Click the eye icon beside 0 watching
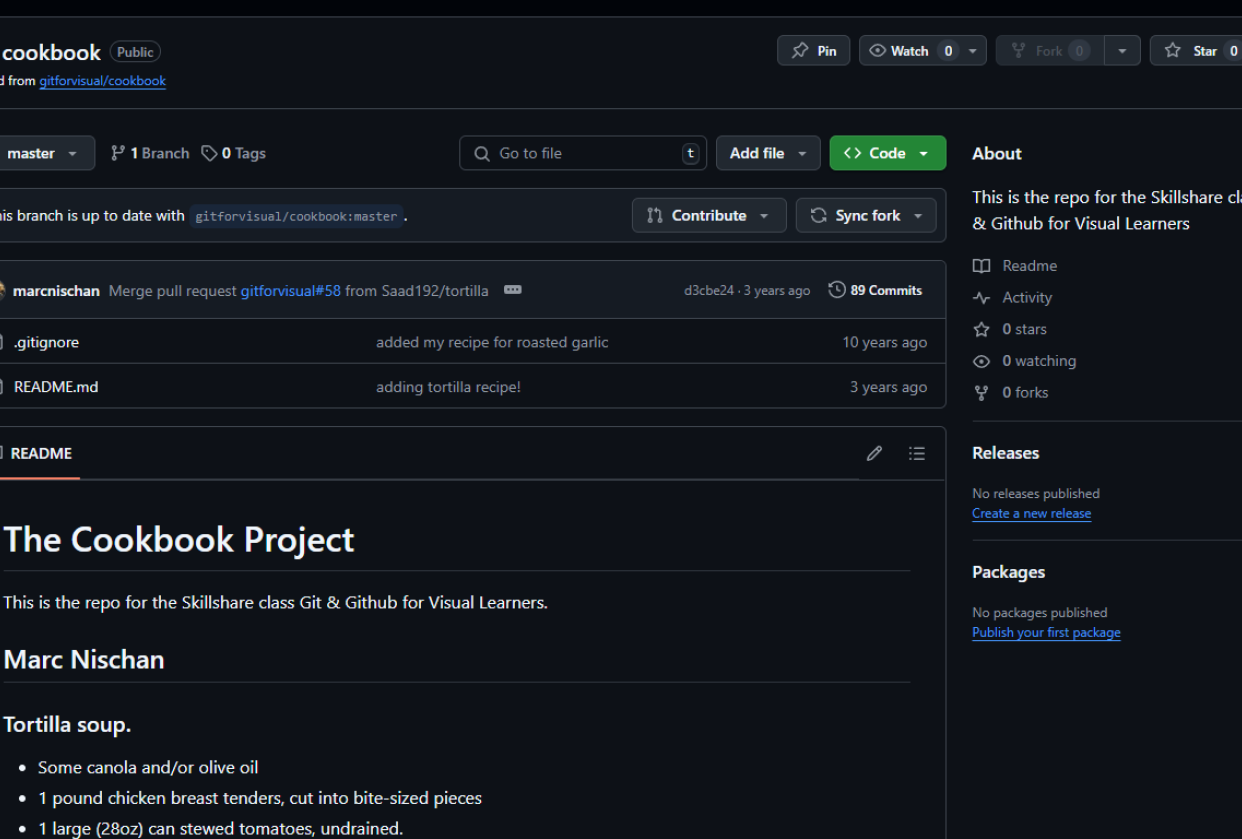Screen dimensions: 1242x839 [x=982, y=361]
